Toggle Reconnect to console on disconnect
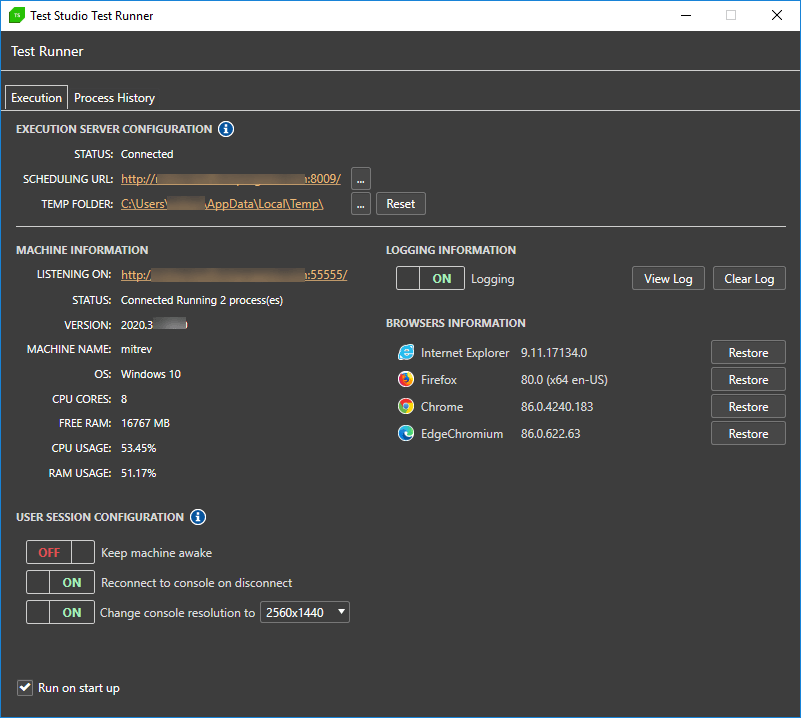801x718 pixels. coord(60,582)
